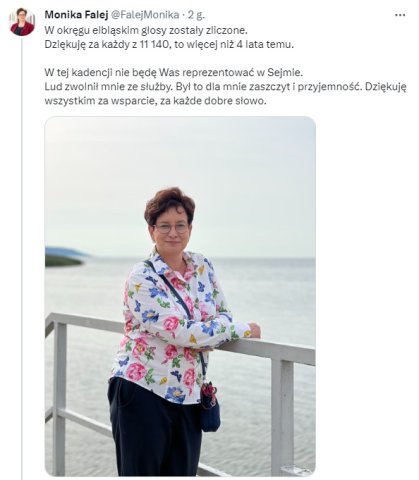Image resolution: width=419 pixels, height=480 pixels.
Task: Open Monika Falej's round profile avatar
Action: tap(22, 22)
